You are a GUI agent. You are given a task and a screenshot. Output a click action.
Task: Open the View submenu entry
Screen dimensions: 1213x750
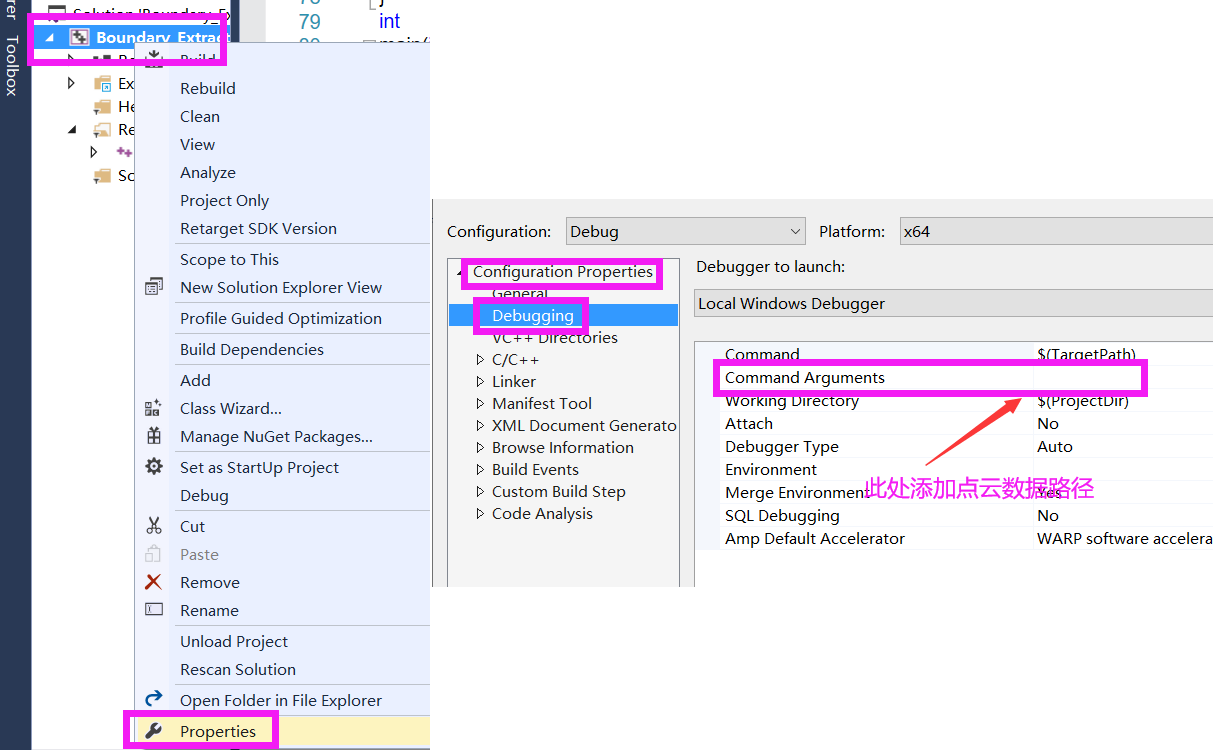pyautogui.click(x=197, y=144)
